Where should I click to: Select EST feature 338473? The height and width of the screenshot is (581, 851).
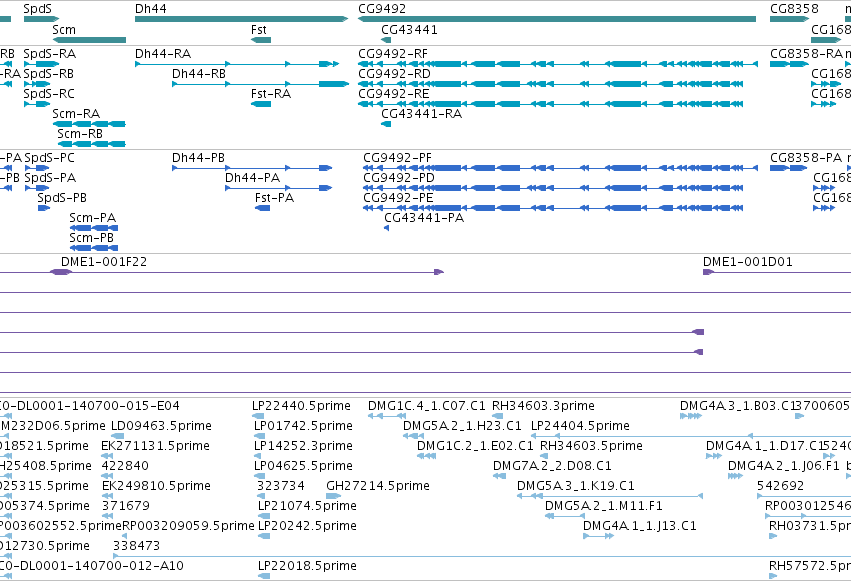(482, 556)
